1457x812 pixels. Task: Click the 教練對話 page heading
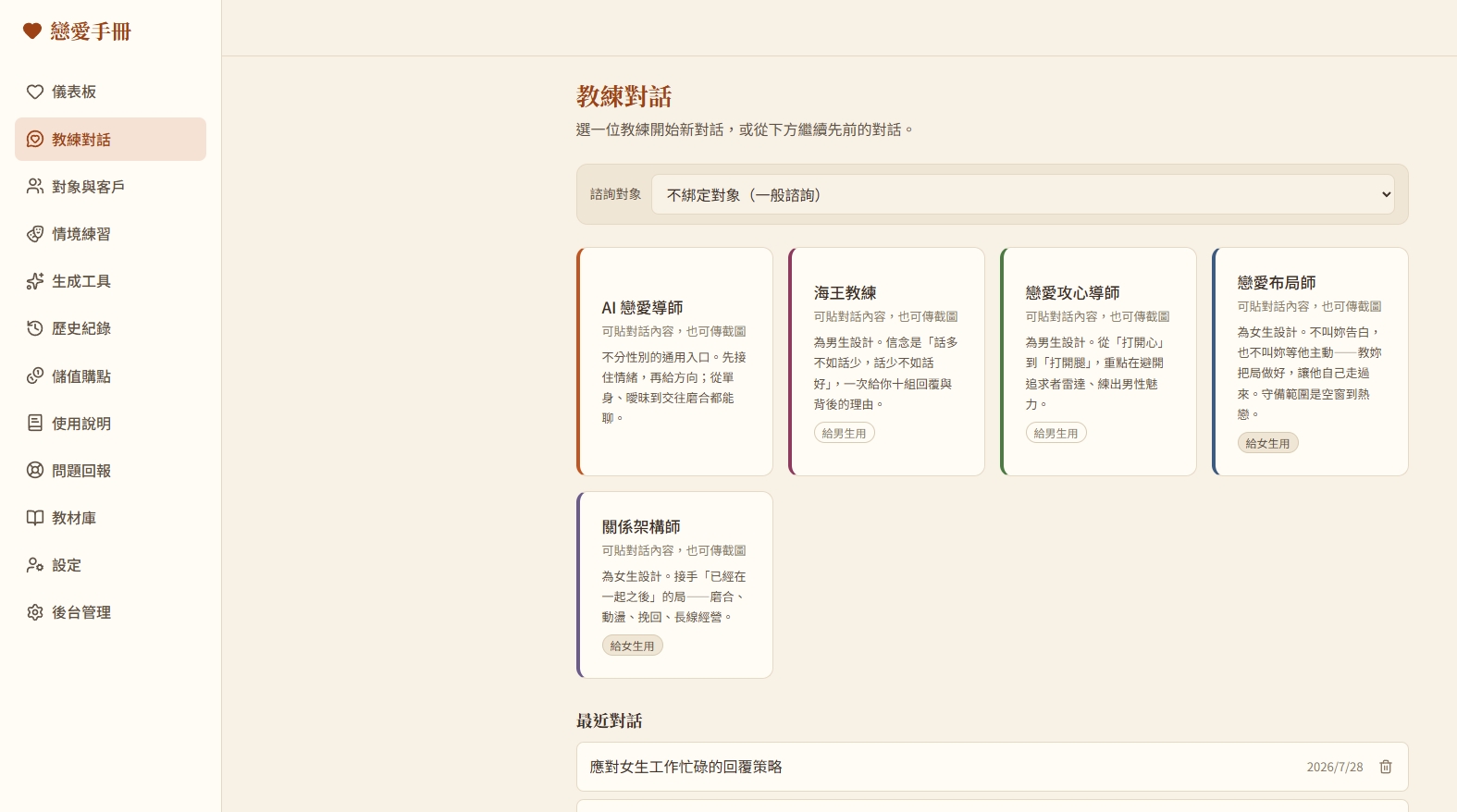(x=624, y=96)
